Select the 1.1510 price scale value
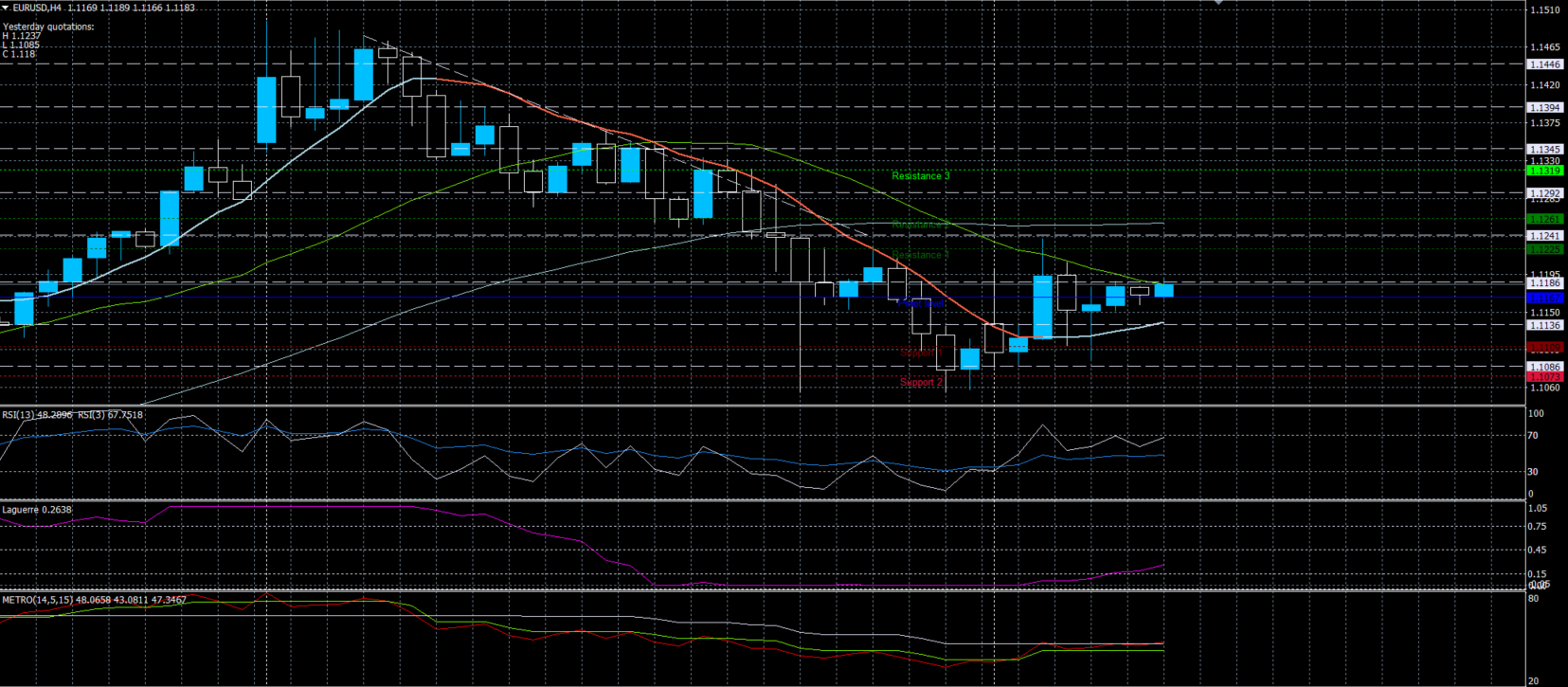This screenshot has height=687, width=1568. pos(1546,10)
